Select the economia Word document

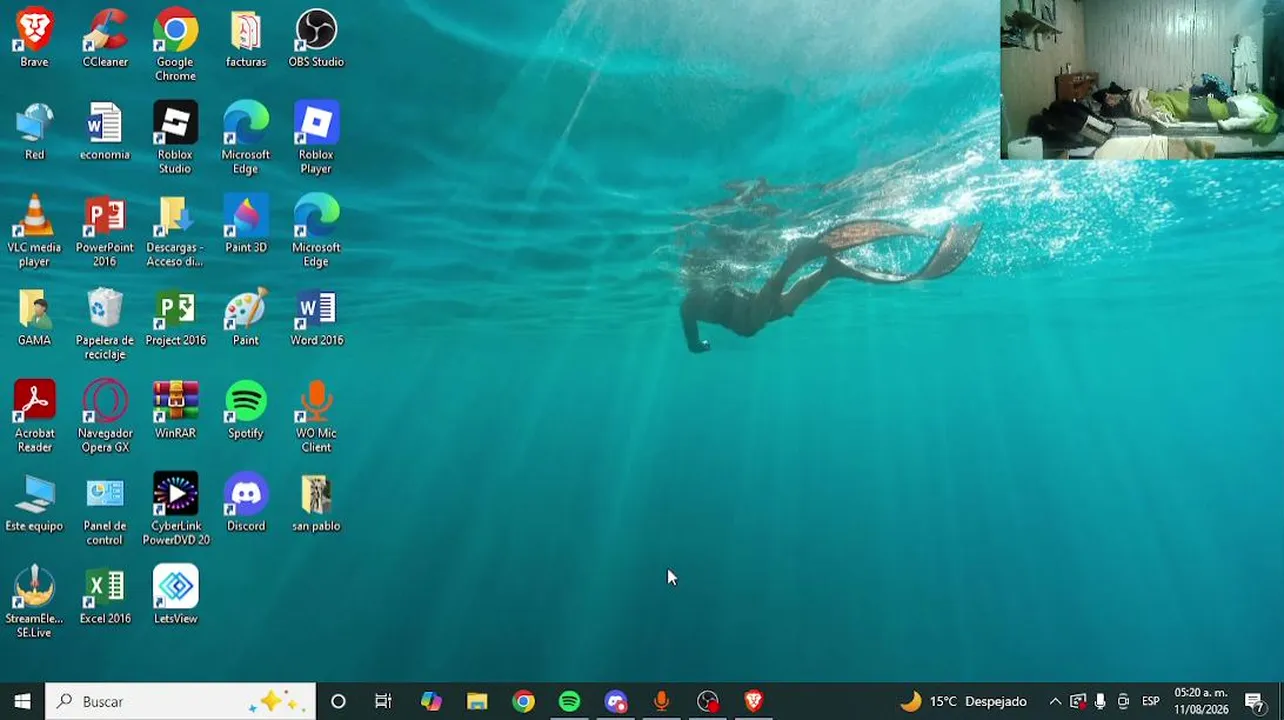[105, 131]
